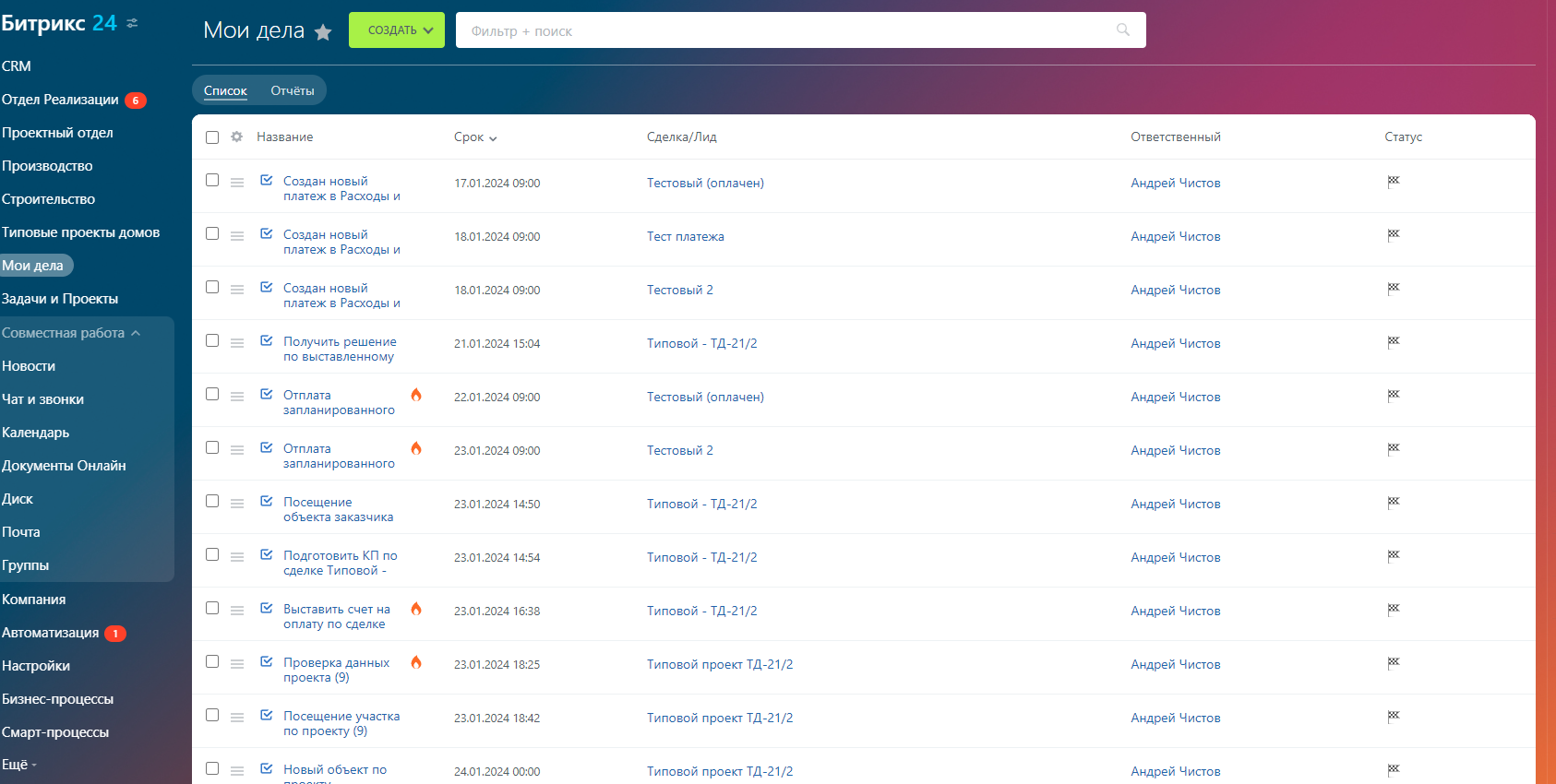Select the checkbox for Подготовить КП row
Viewport: 1556px width, 784px height.
[212, 554]
